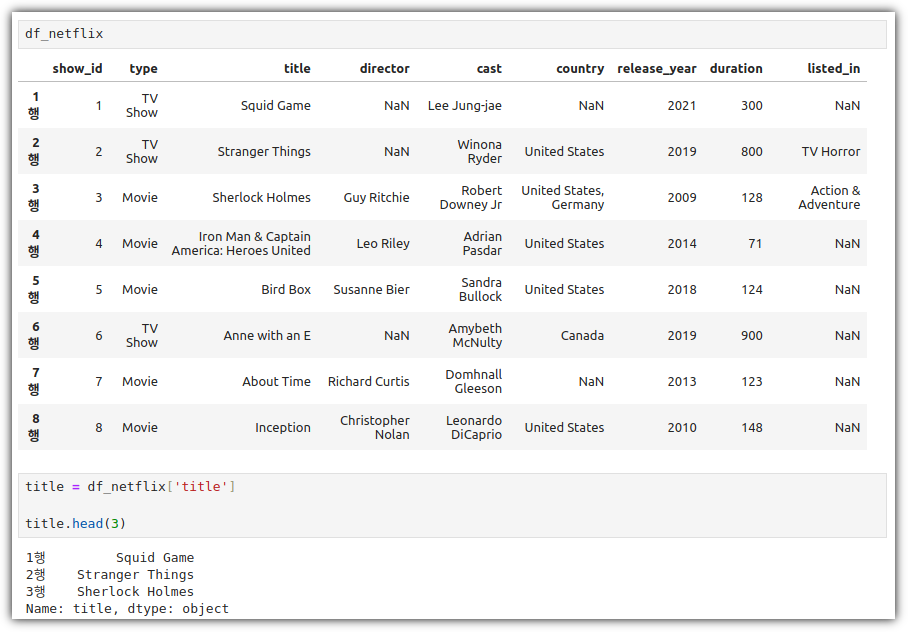
Task: Click cast cell 'Robert Downey Jr'
Action: click(471, 198)
